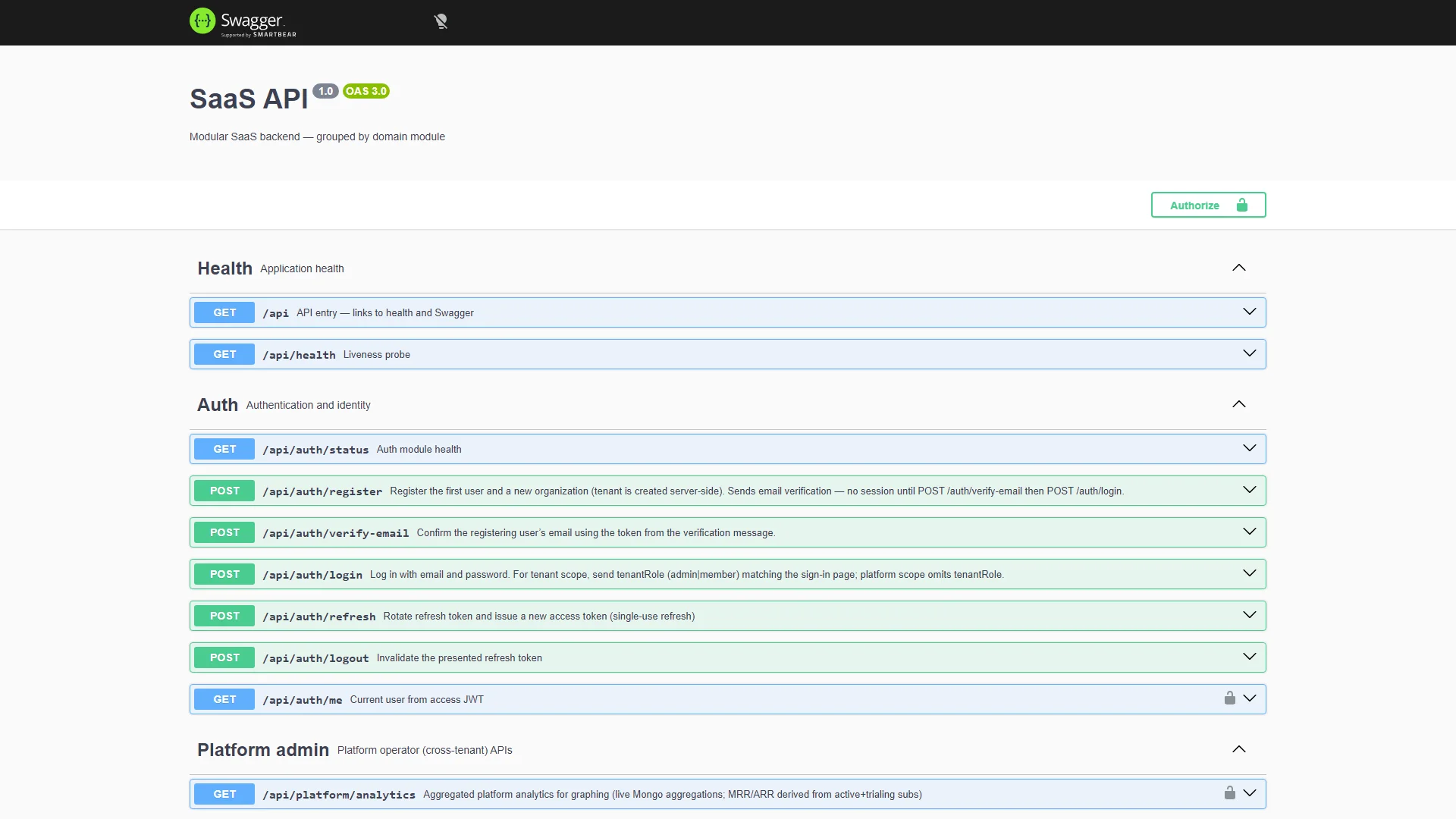
Task: Click the Health section title
Action: [224, 268]
